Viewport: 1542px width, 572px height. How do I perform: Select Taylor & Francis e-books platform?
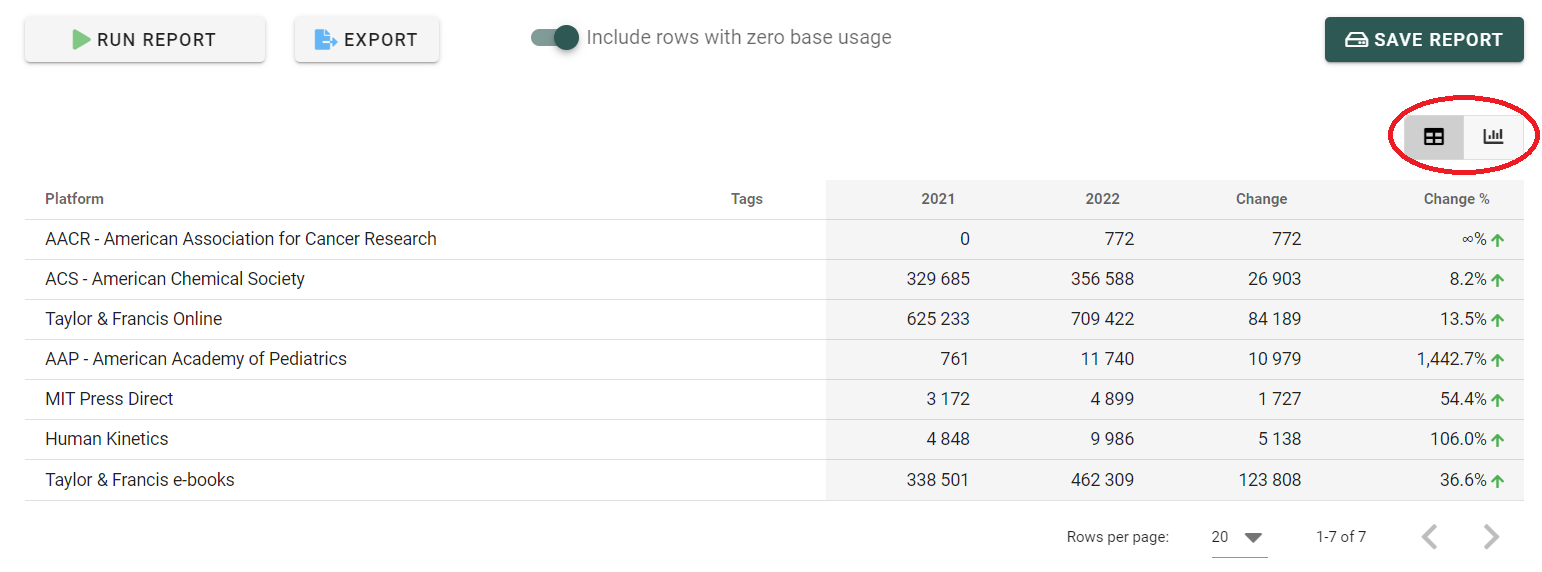tap(140, 480)
